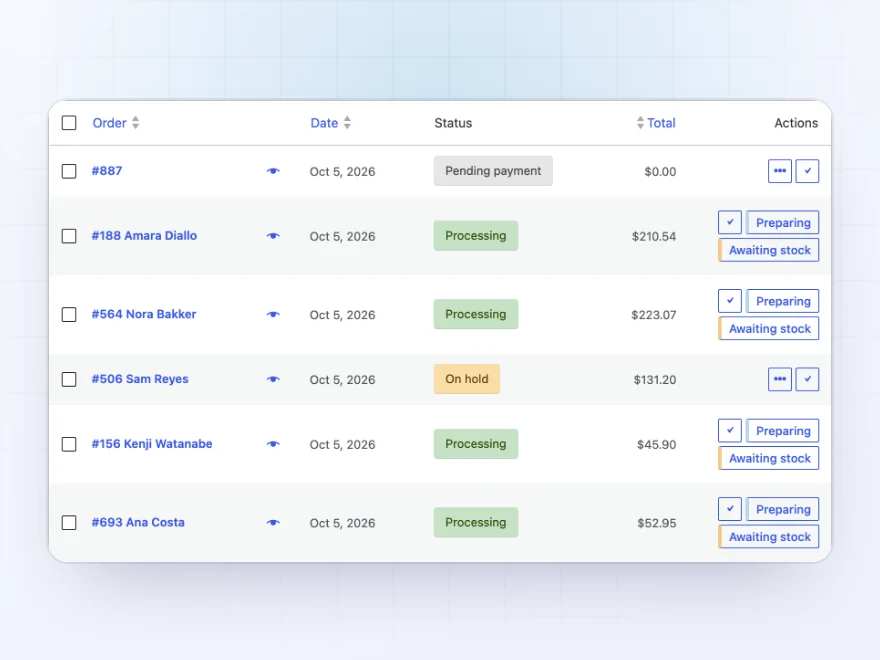Click the $223.07 total value
Screen dimensions: 880x660
coord(654,315)
